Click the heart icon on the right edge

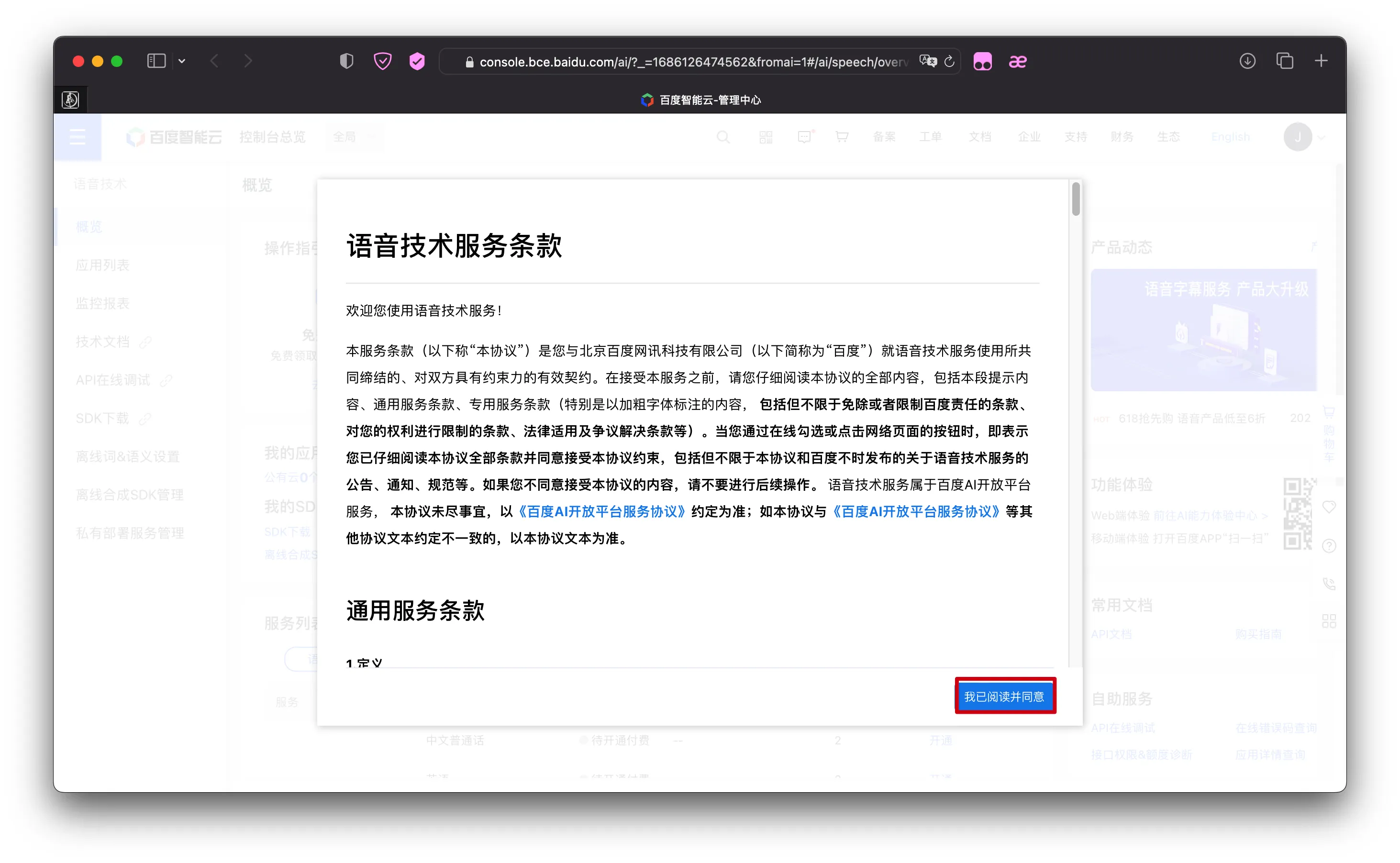[x=1329, y=507]
